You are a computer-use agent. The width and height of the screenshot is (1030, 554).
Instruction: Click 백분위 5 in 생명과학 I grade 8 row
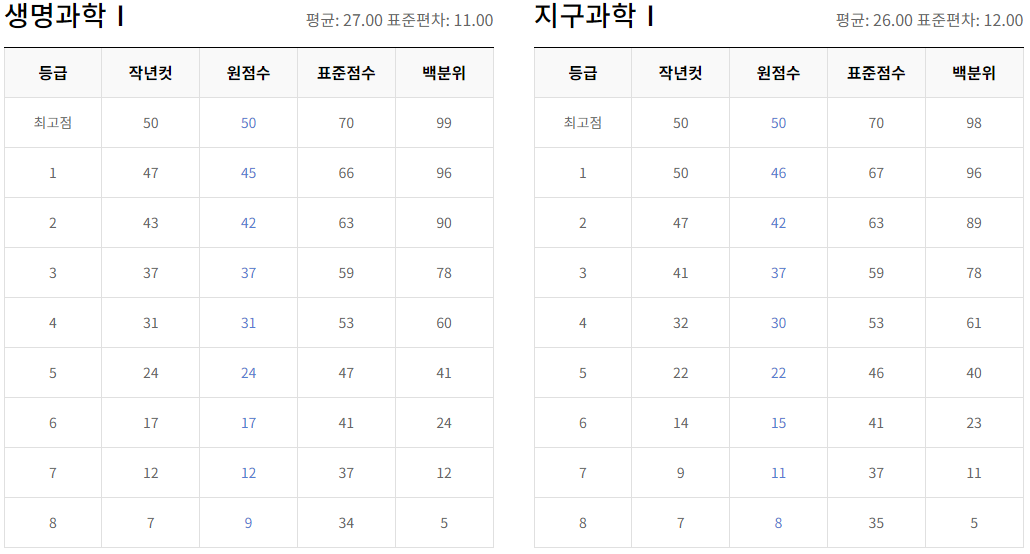[x=444, y=522]
